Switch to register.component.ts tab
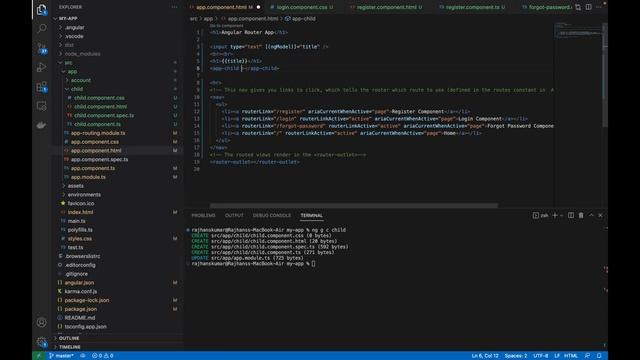This screenshot has width=640, height=360. [x=472, y=7]
